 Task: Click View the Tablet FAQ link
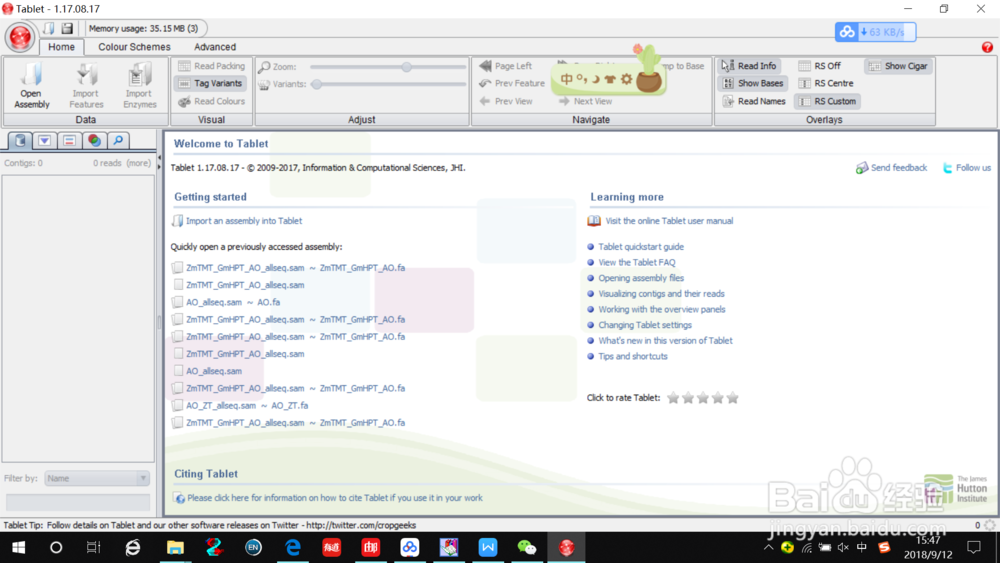point(636,262)
